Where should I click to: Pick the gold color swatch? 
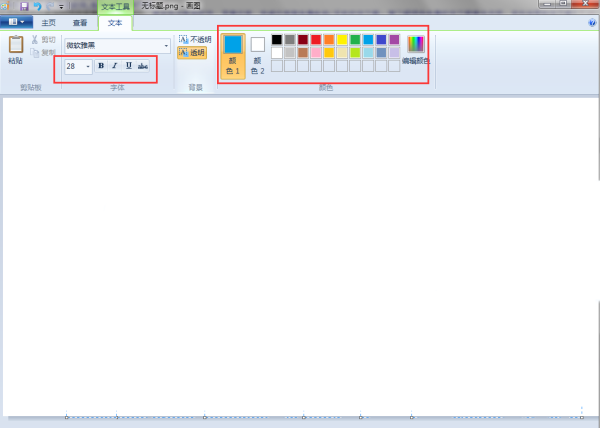point(329,52)
